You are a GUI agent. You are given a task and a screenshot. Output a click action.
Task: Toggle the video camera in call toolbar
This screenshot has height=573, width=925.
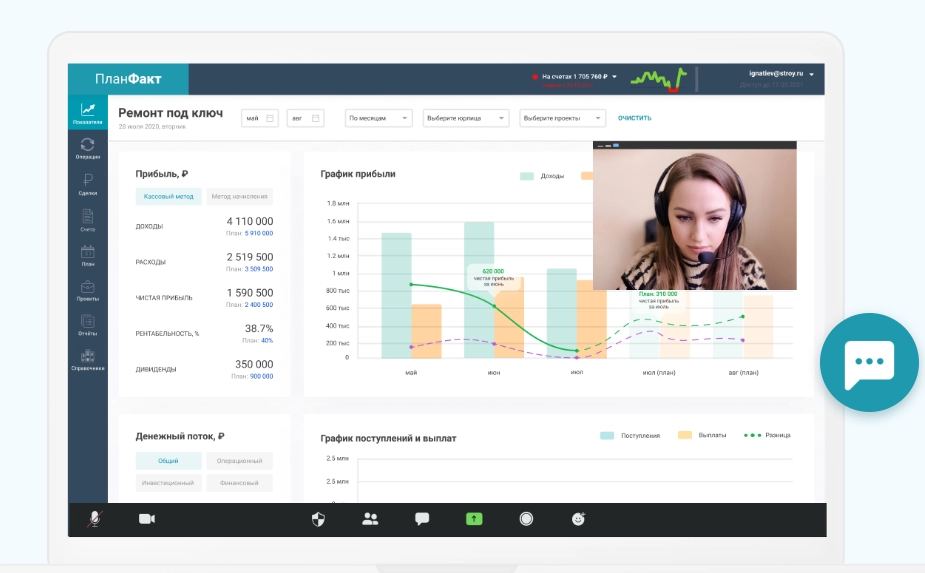tap(147, 519)
